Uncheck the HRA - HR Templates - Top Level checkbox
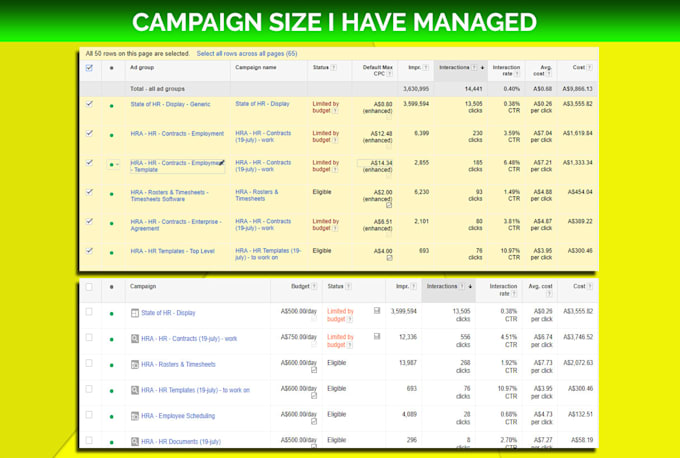 click(x=89, y=251)
